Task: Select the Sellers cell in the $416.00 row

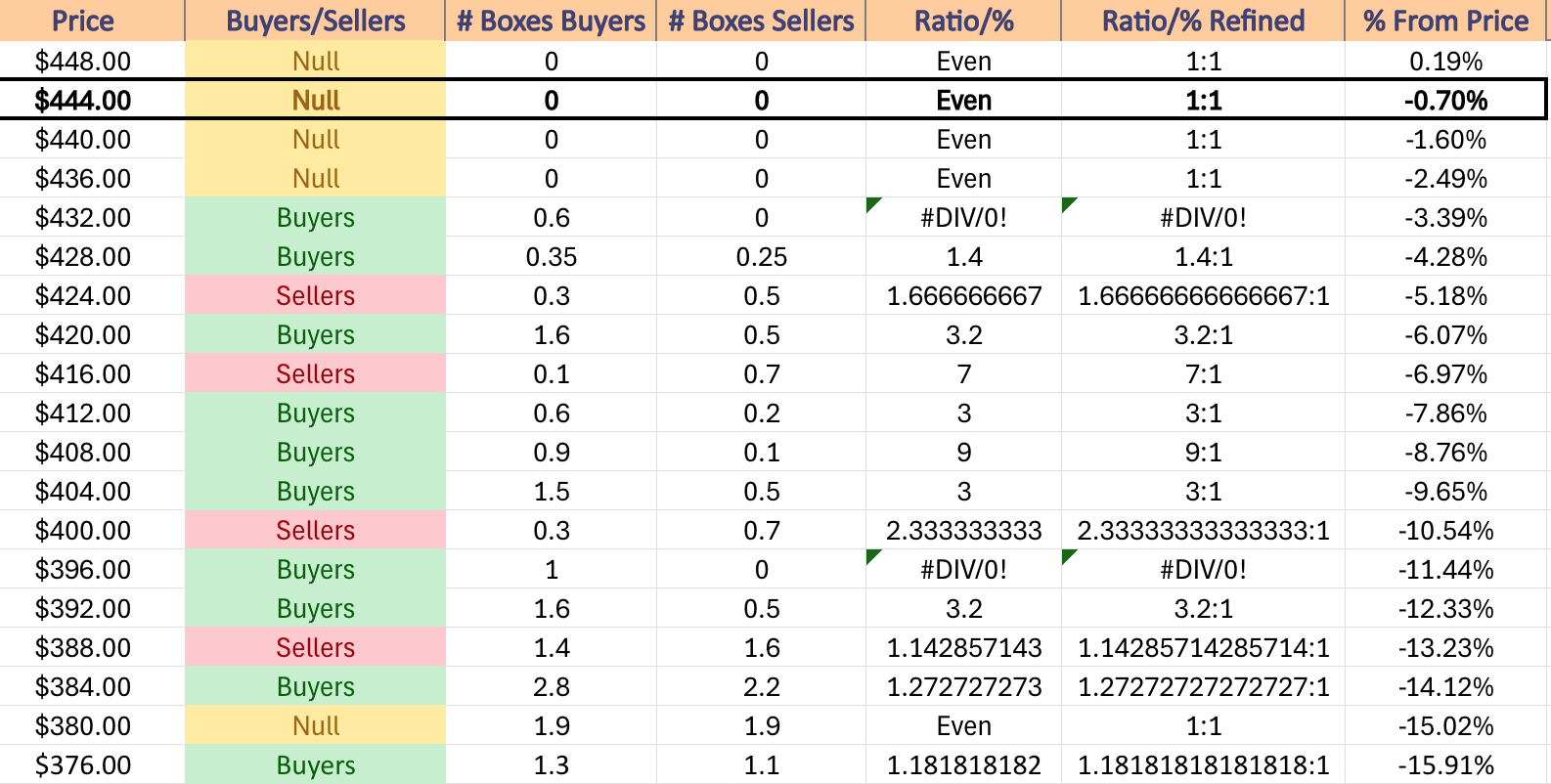Action: pos(315,373)
